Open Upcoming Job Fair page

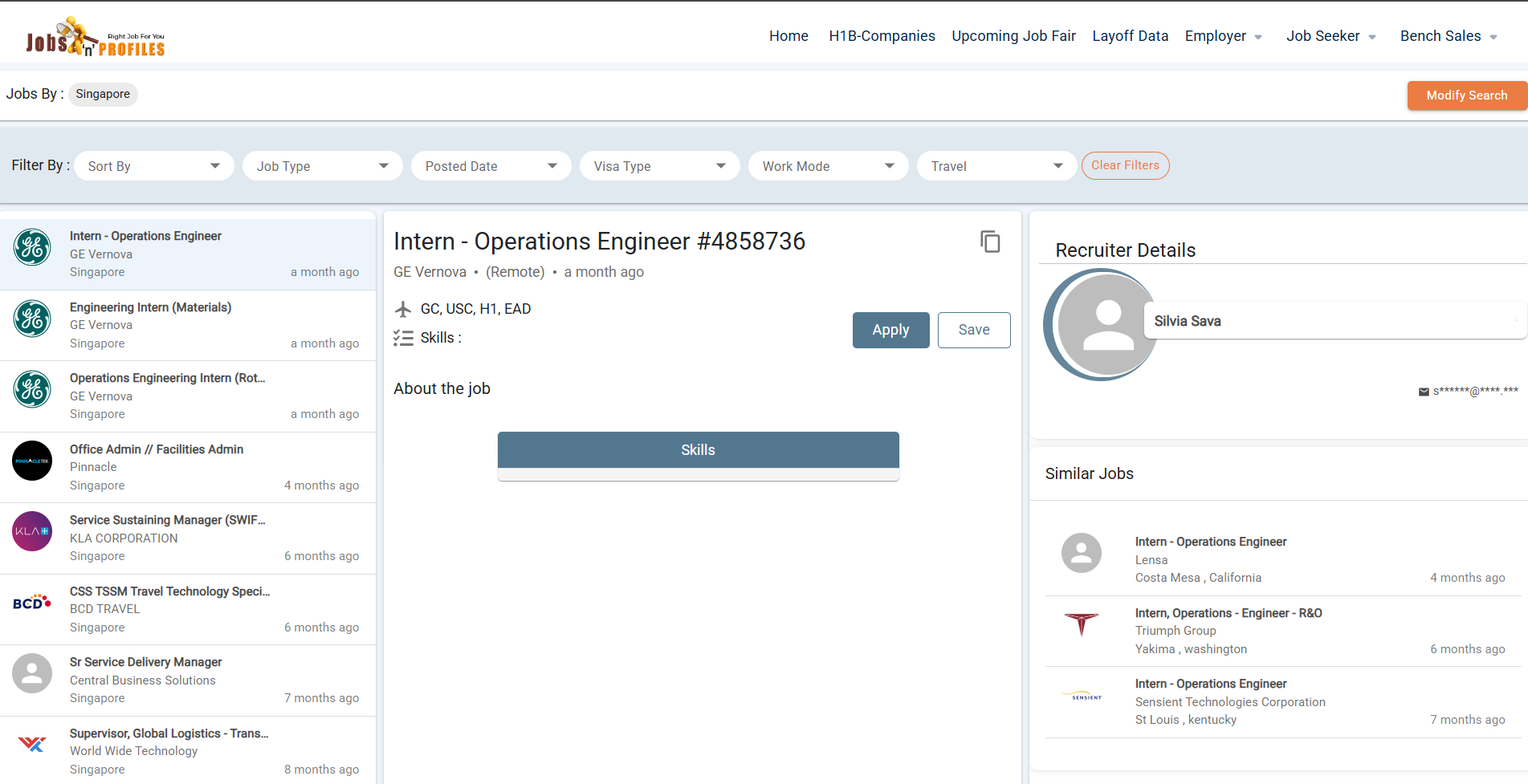click(1013, 36)
